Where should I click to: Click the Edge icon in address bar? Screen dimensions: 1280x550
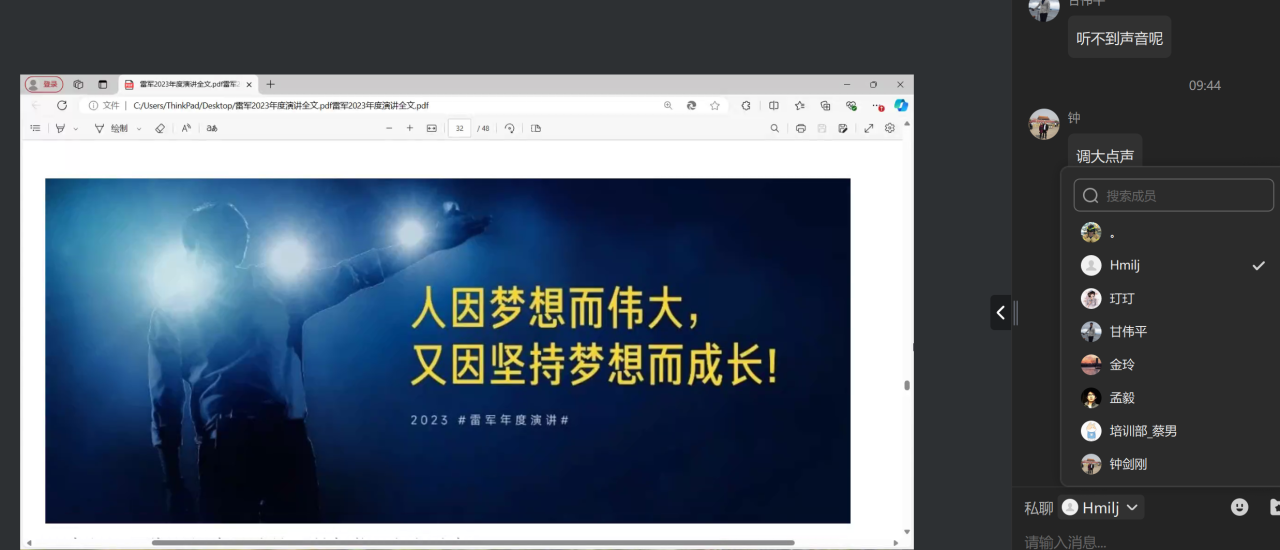tap(691, 105)
